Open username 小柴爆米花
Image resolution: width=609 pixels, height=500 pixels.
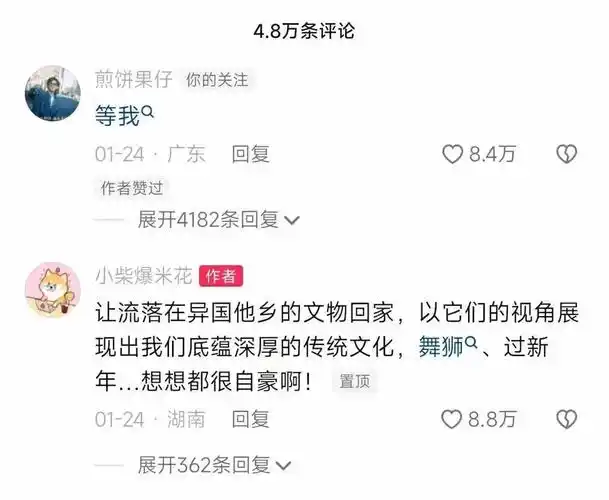point(144,276)
